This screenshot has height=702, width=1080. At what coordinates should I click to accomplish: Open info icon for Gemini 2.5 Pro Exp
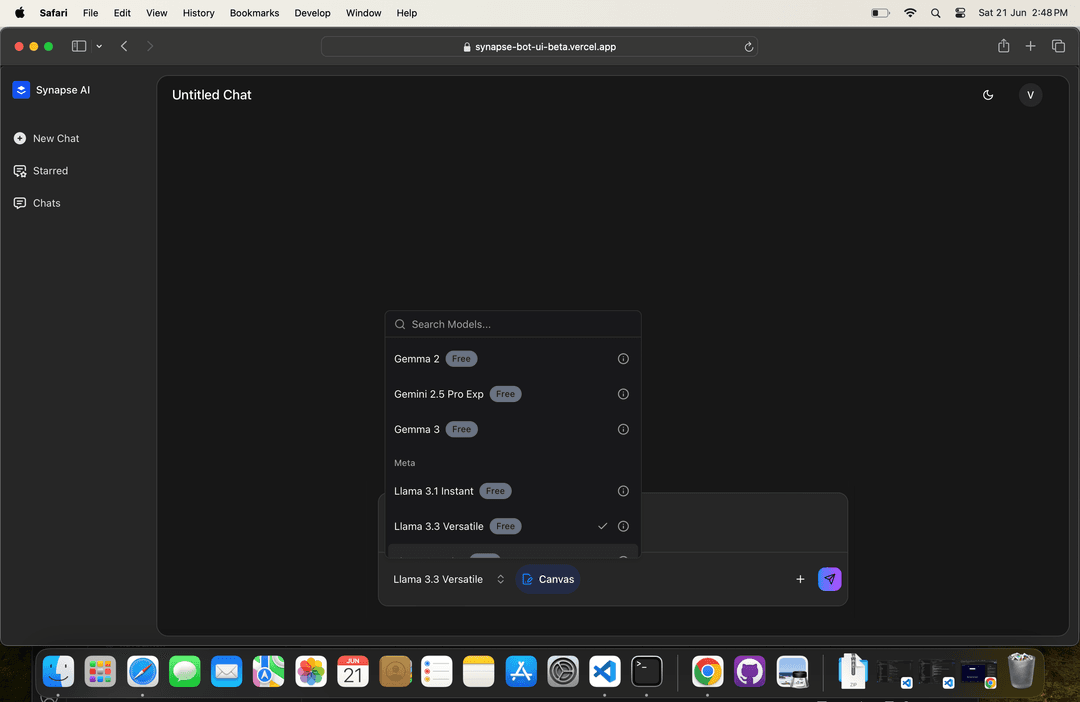click(x=623, y=393)
